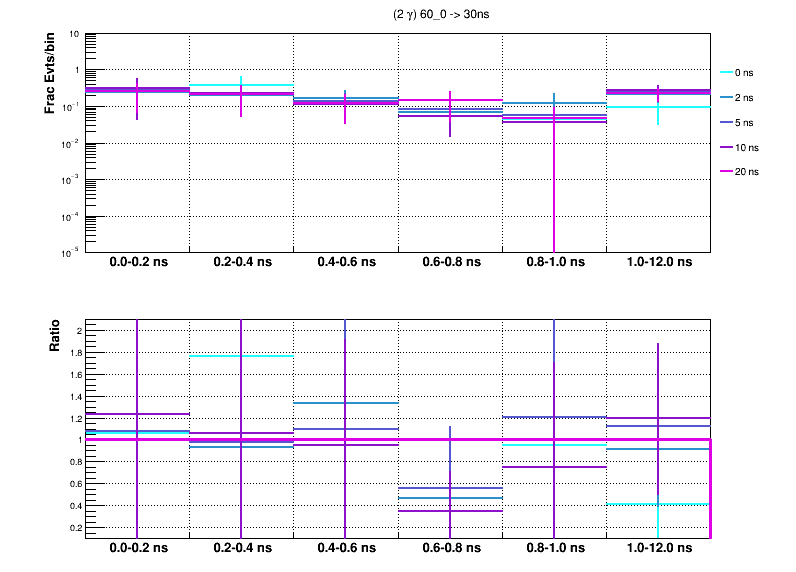
Task: Click the plot title '(2 γ) 60_0 -> 30ns'
Action: [449, 16]
